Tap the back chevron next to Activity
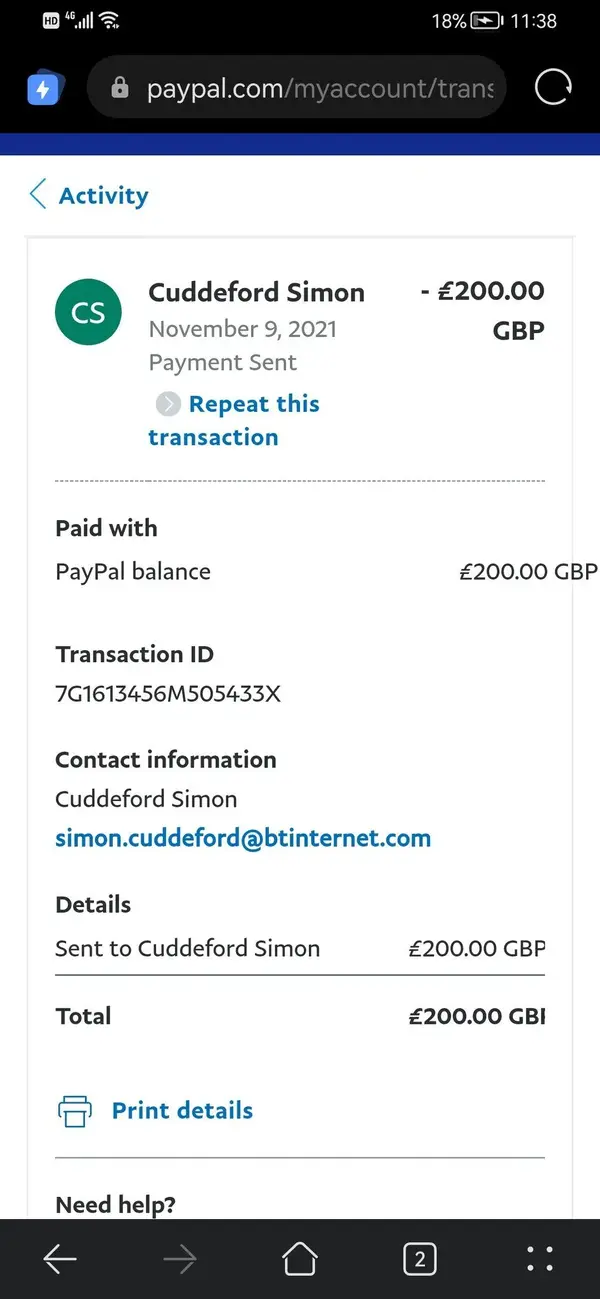Viewport: 600px width, 1299px height. (x=38, y=194)
